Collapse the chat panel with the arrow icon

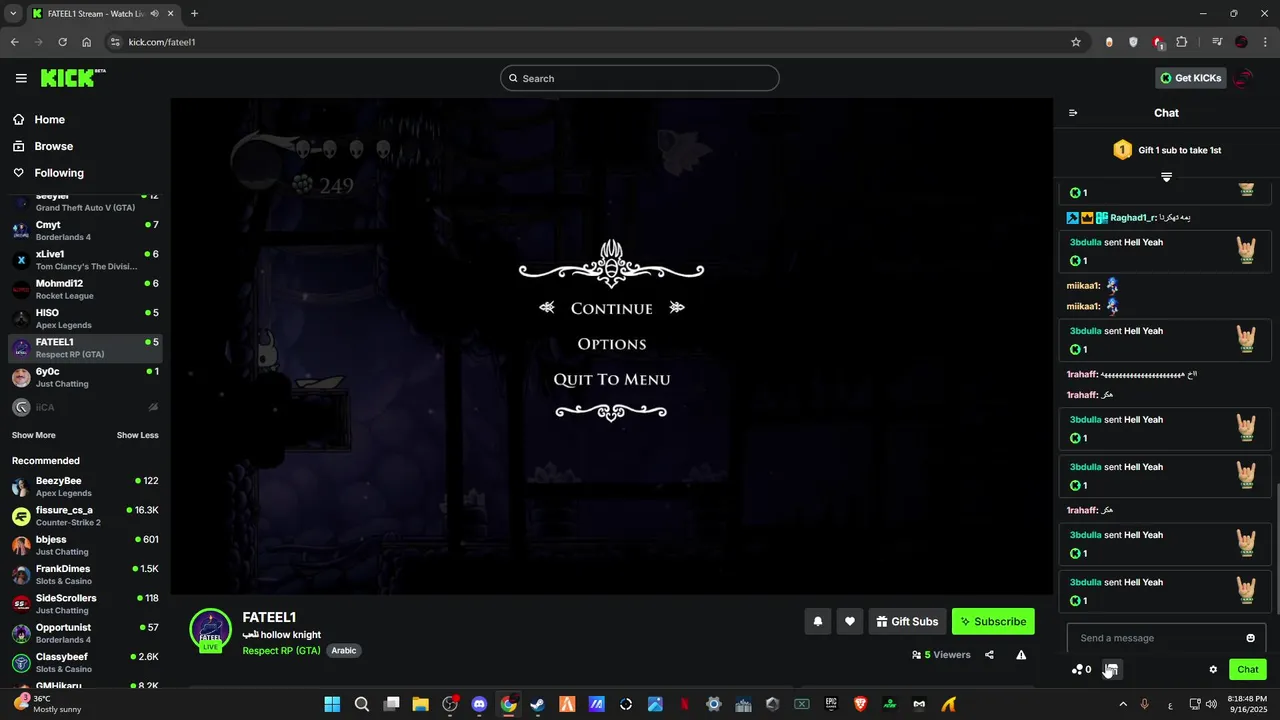click(x=1073, y=113)
